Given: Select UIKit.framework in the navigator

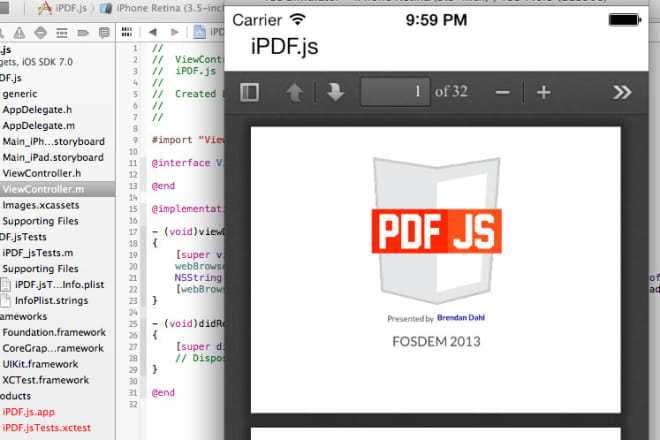Looking at the screenshot, I should pos(40,364).
